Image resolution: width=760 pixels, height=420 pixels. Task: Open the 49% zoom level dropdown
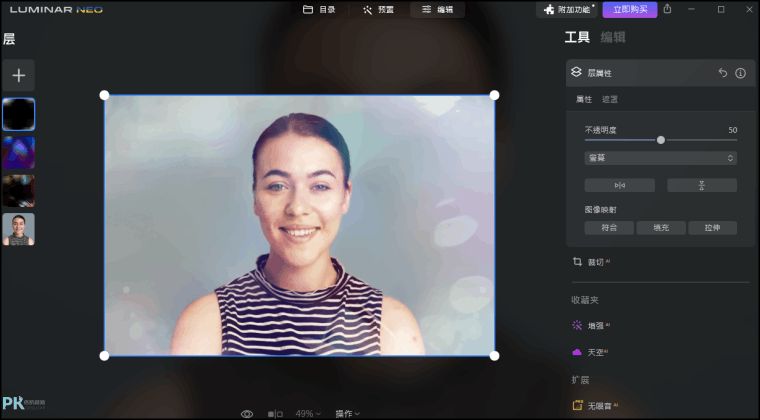(x=308, y=414)
